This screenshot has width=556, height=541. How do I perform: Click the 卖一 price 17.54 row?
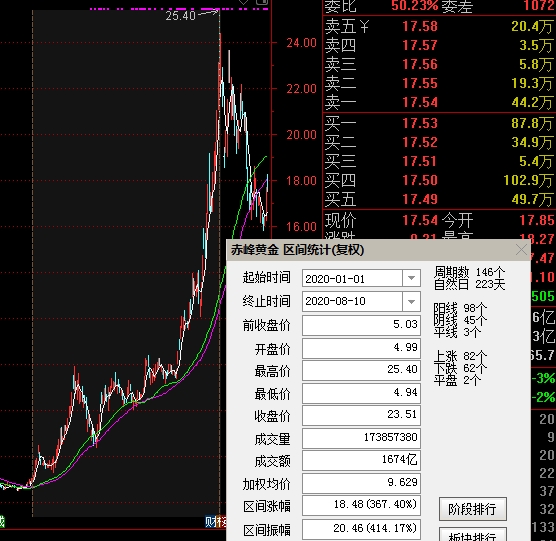click(x=439, y=102)
